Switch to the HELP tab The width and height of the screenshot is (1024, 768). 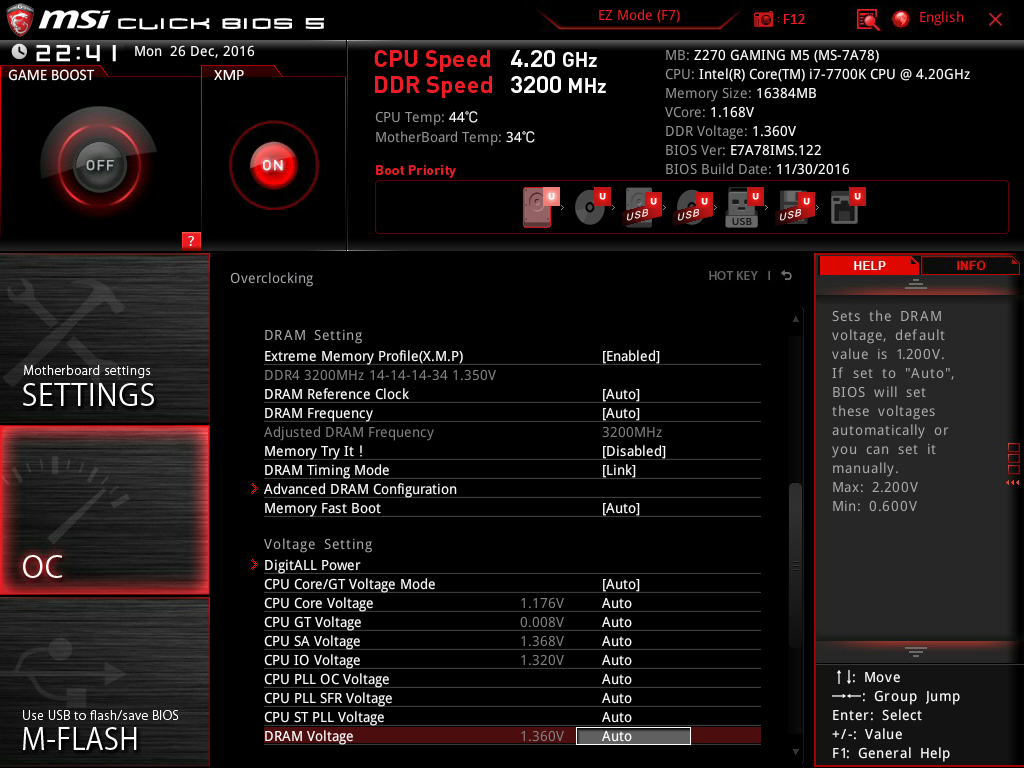(869, 266)
